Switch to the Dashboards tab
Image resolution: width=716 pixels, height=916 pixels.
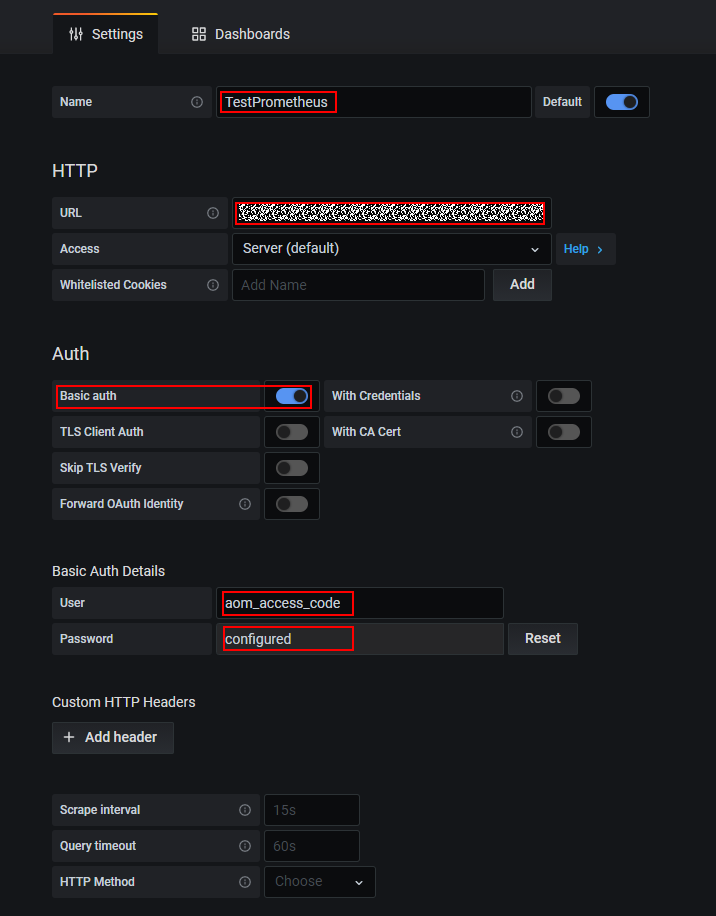(241, 34)
